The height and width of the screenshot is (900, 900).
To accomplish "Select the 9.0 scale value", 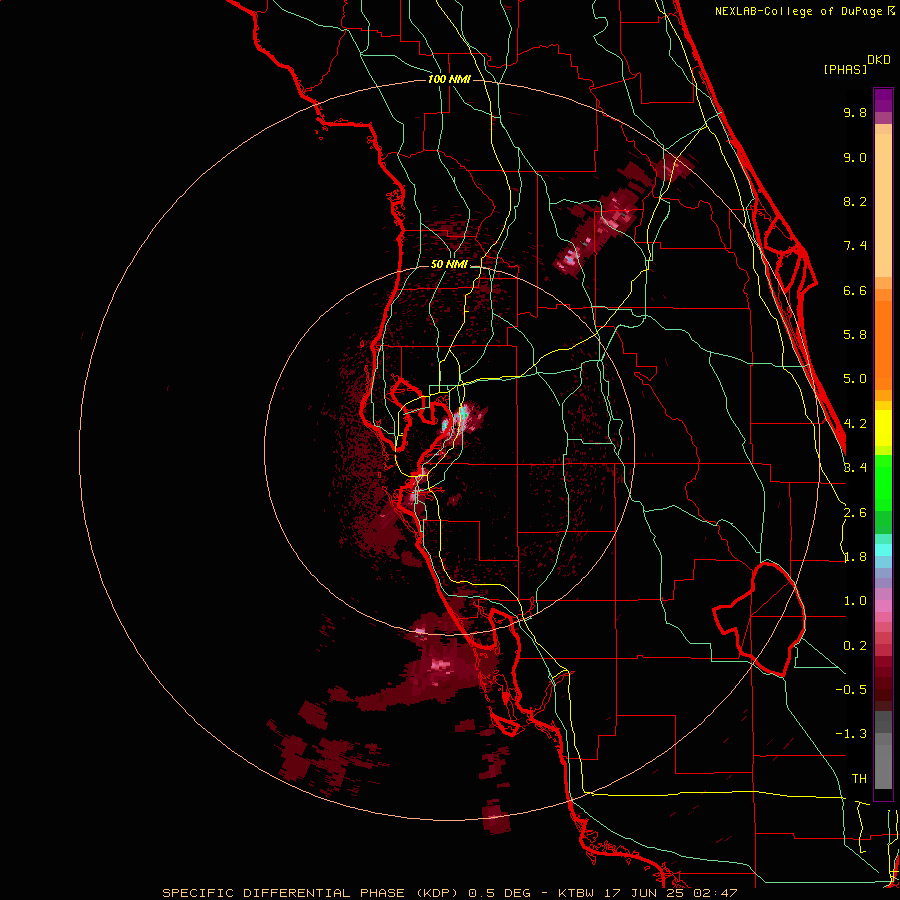I will 855,157.
